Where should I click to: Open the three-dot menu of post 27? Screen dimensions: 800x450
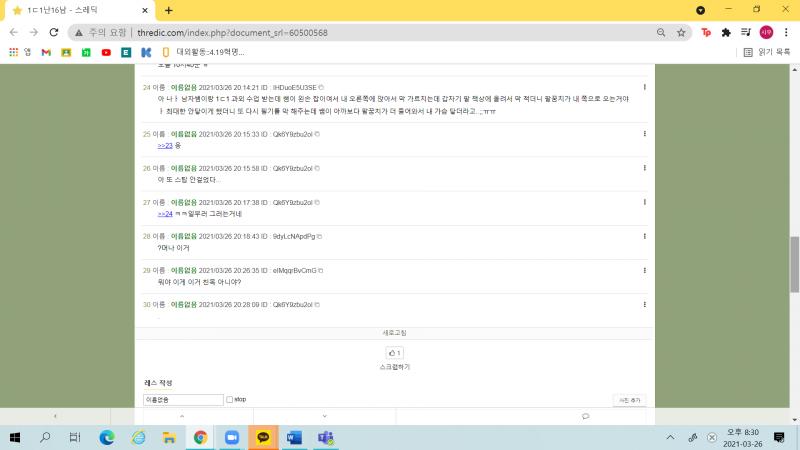coord(644,202)
